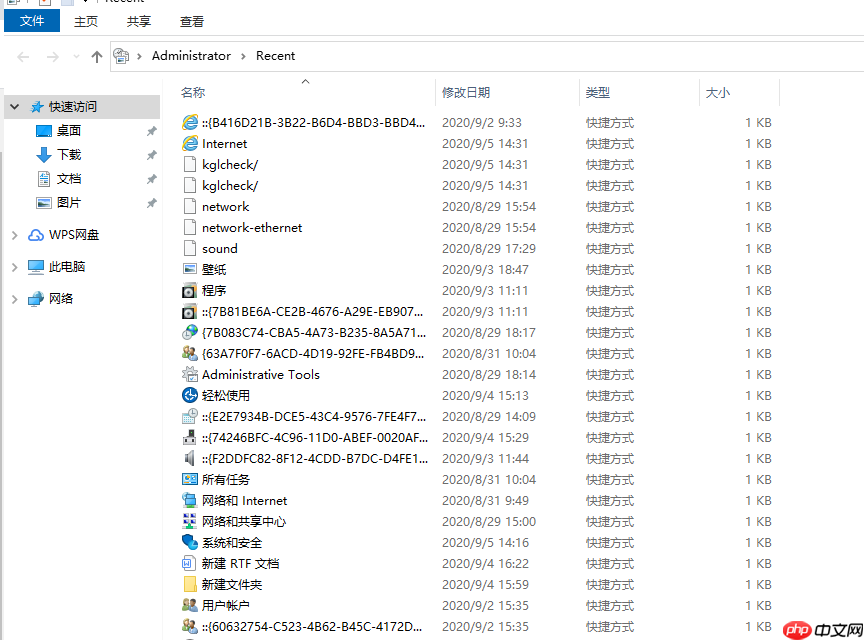Select the 系统和安全 shortcut
Viewport: 864px width, 640px height.
(236, 542)
